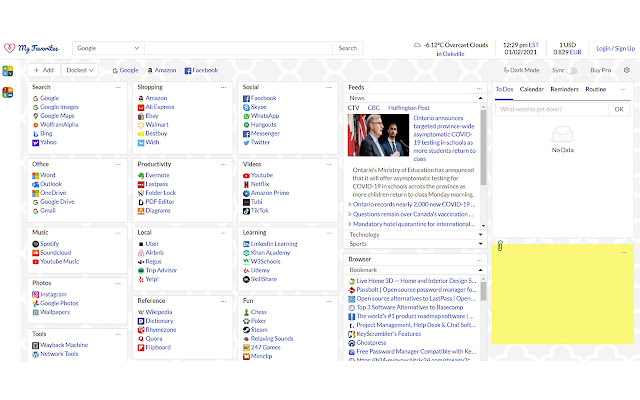Open 'Ontario records nearly 2,000 new COVID-19' headline
The height and width of the screenshot is (400, 640).
pyautogui.click(x=414, y=204)
